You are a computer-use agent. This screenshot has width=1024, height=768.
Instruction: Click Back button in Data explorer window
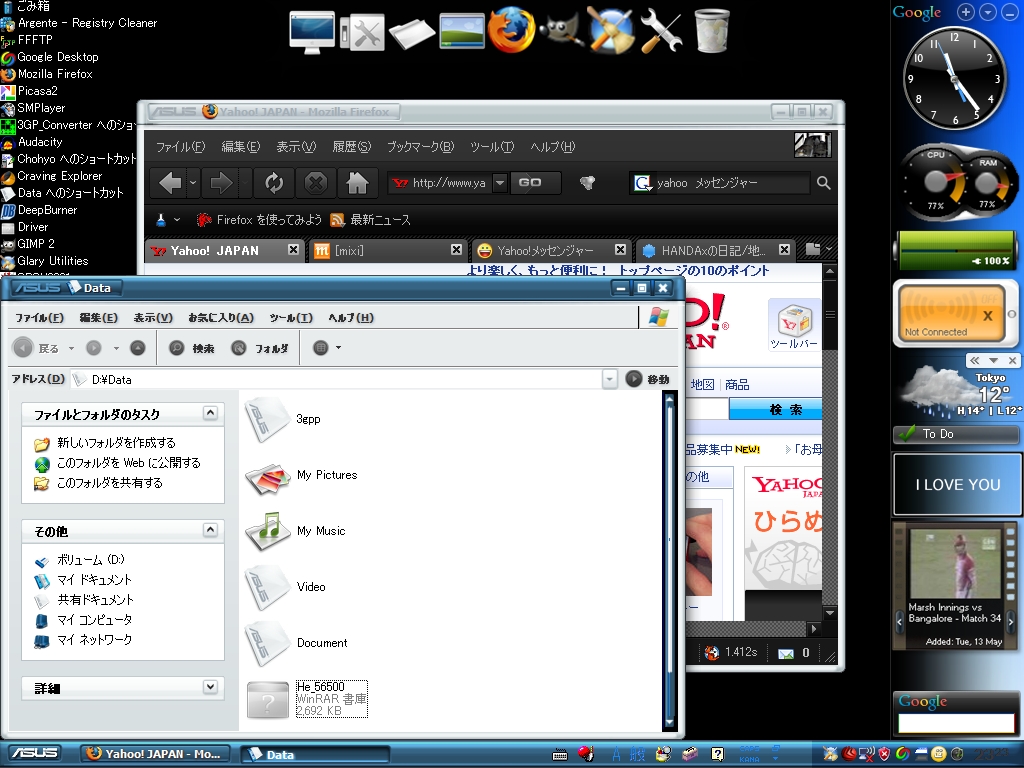point(36,348)
